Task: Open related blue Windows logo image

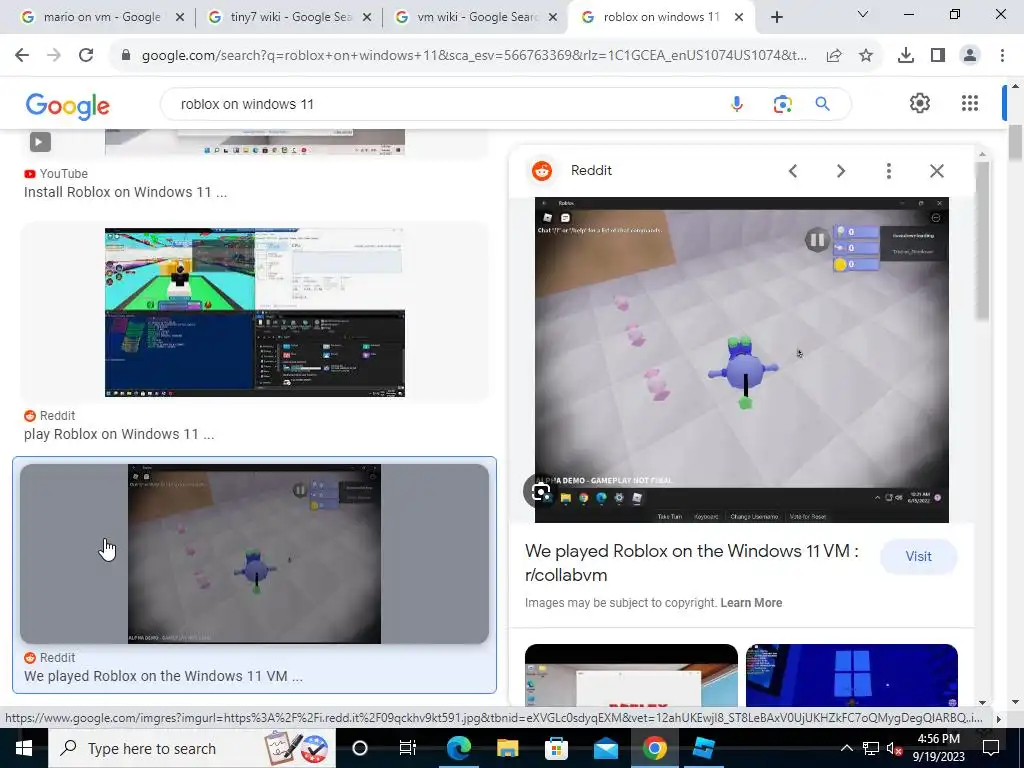Action: pyautogui.click(x=852, y=675)
